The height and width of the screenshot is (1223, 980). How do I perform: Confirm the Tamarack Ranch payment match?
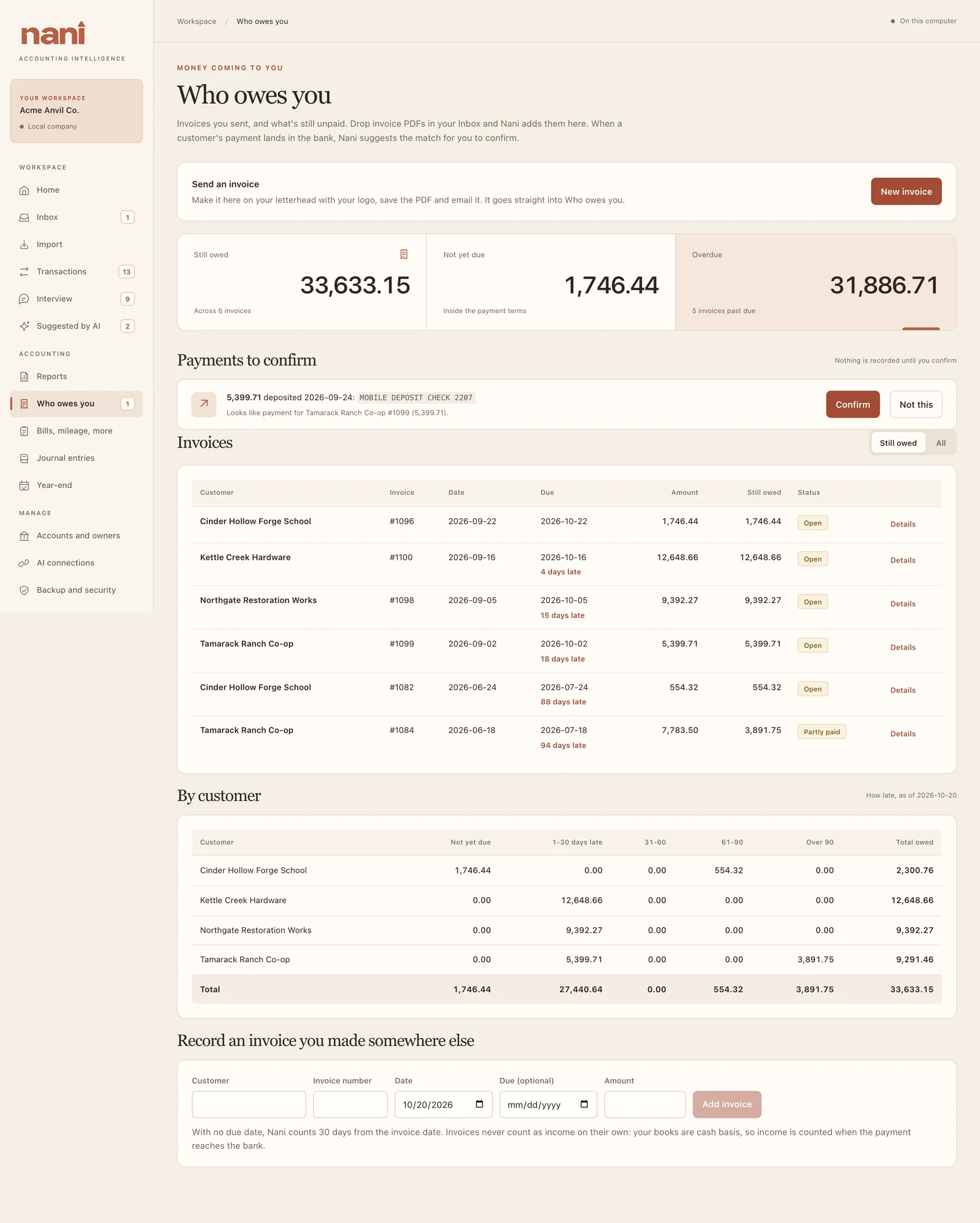point(853,404)
